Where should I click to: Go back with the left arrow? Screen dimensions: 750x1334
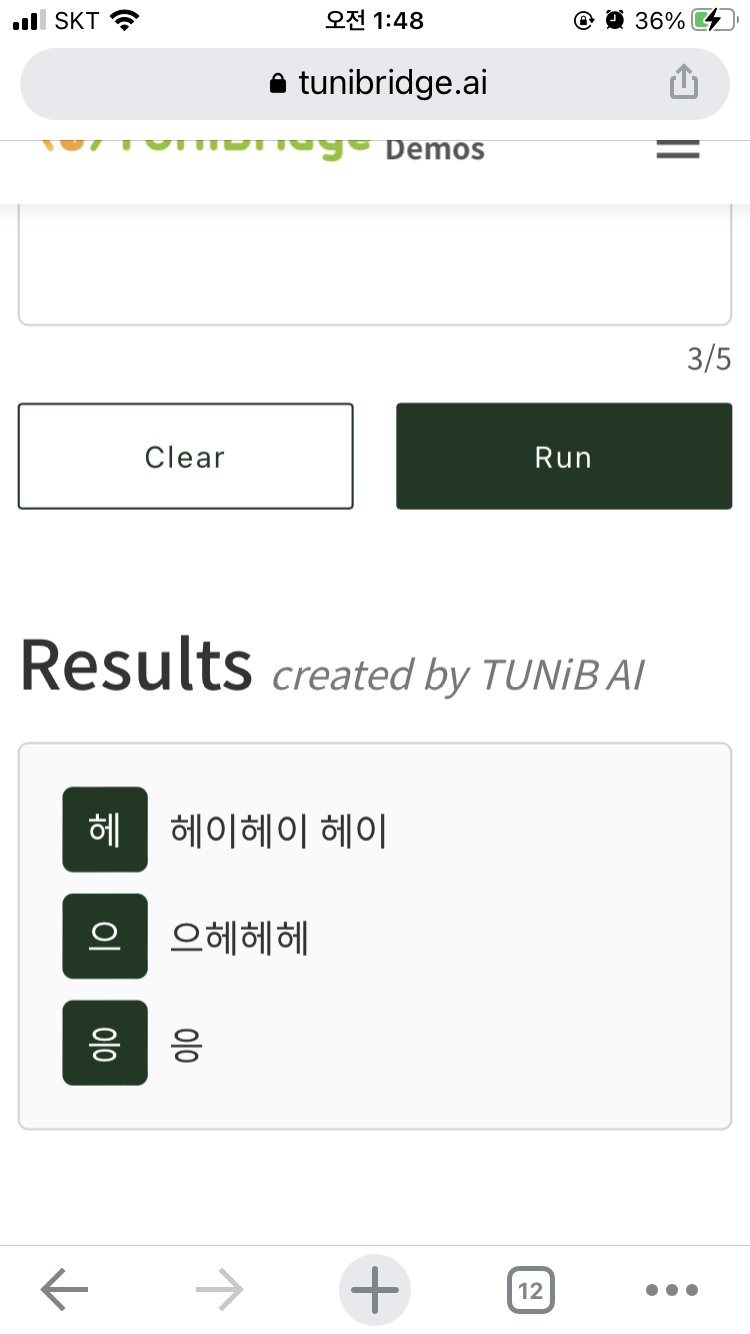[x=64, y=1290]
